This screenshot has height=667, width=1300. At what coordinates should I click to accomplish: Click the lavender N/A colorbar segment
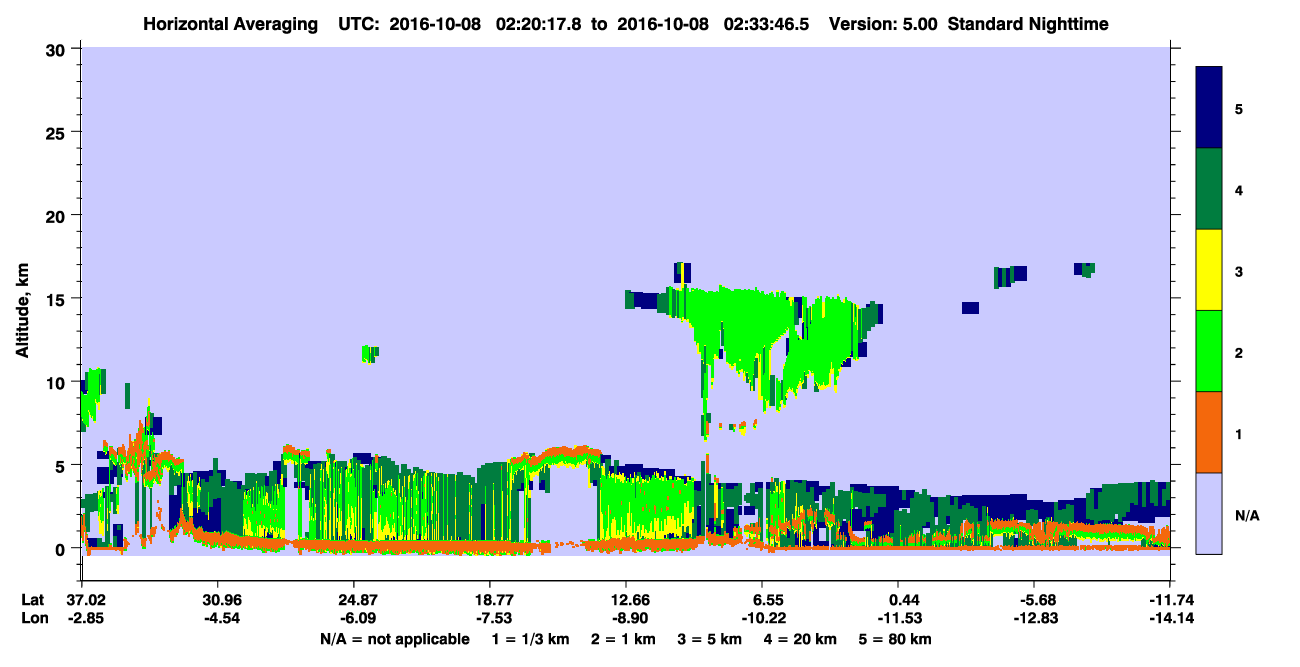1209,512
